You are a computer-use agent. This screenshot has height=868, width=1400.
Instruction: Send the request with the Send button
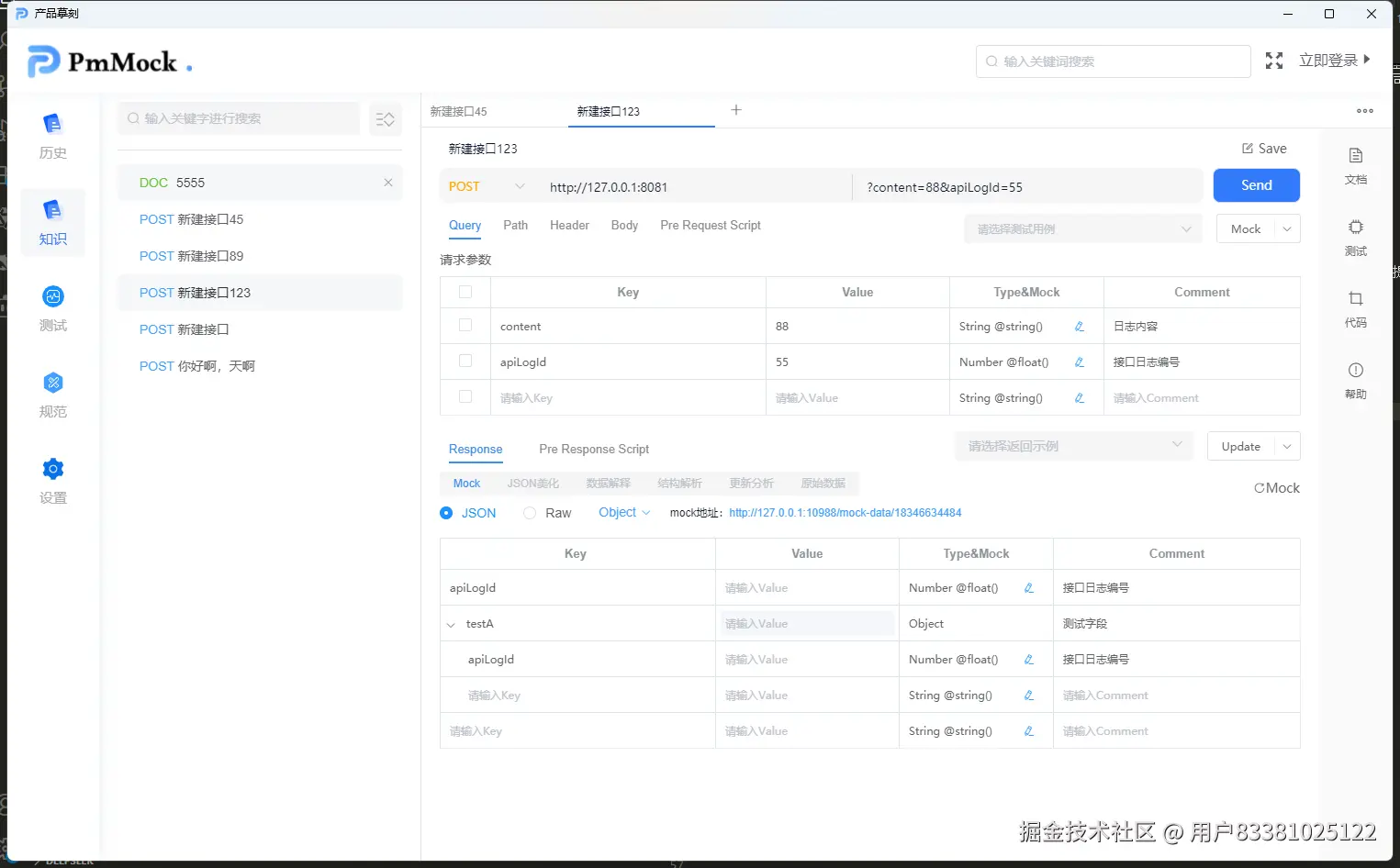[1257, 185]
